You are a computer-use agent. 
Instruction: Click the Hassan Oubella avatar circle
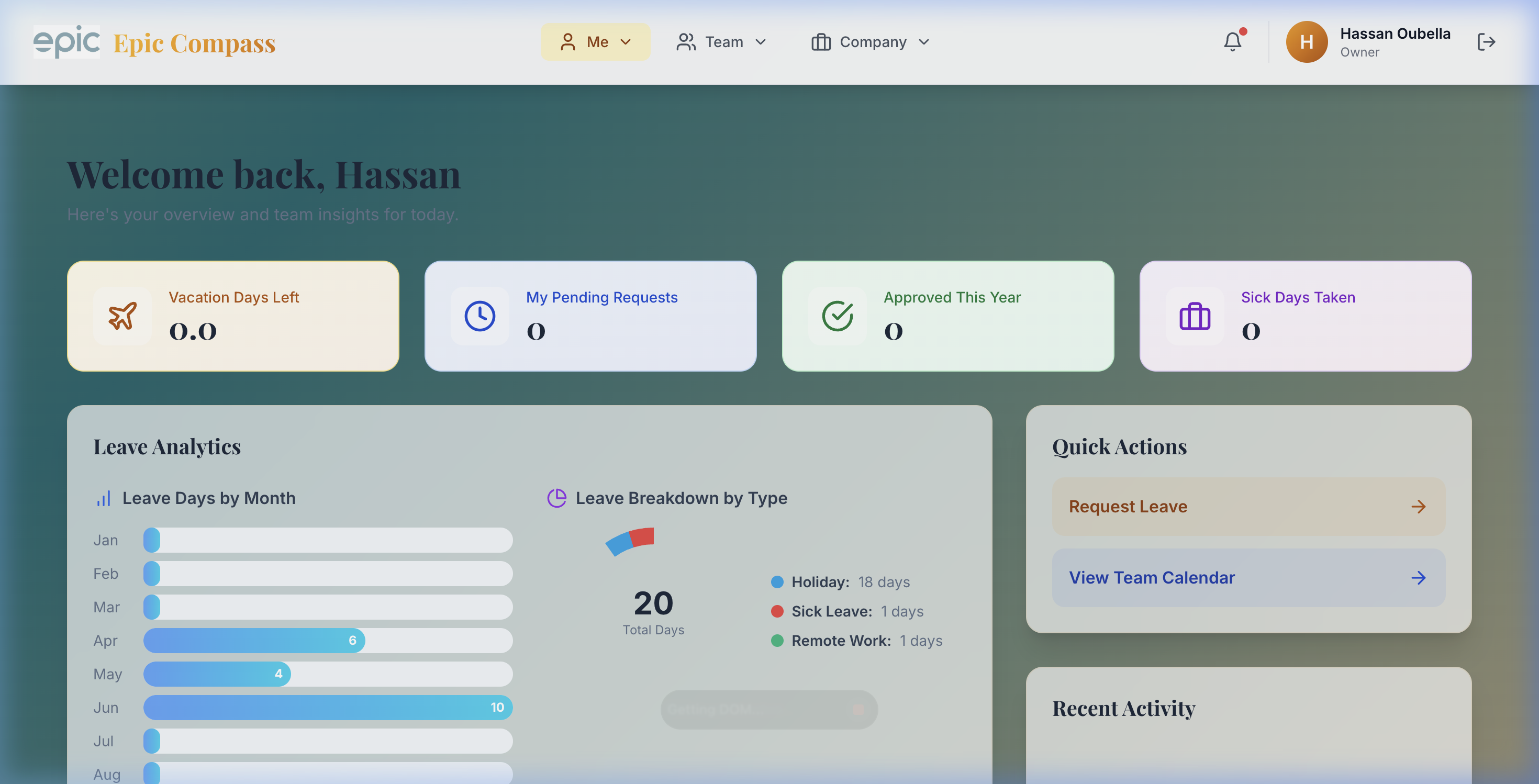[x=1307, y=42]
